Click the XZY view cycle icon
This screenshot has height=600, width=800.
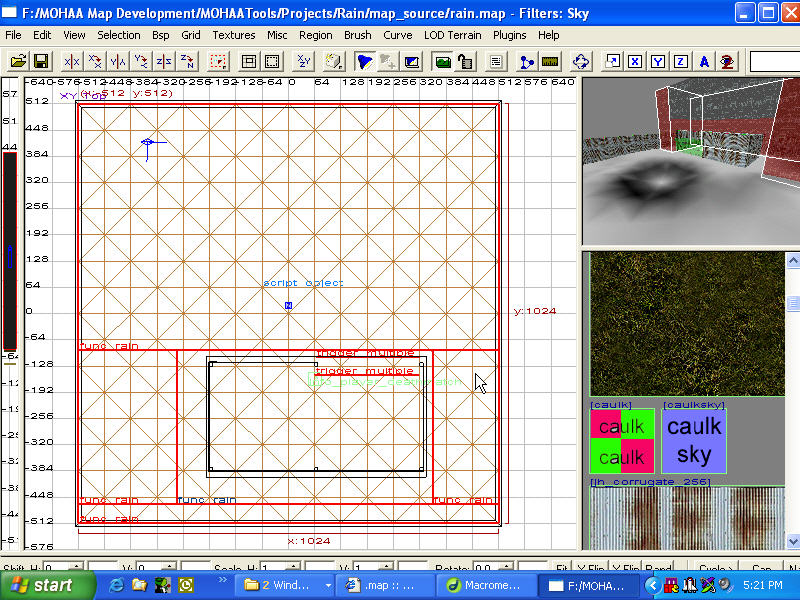304,61
